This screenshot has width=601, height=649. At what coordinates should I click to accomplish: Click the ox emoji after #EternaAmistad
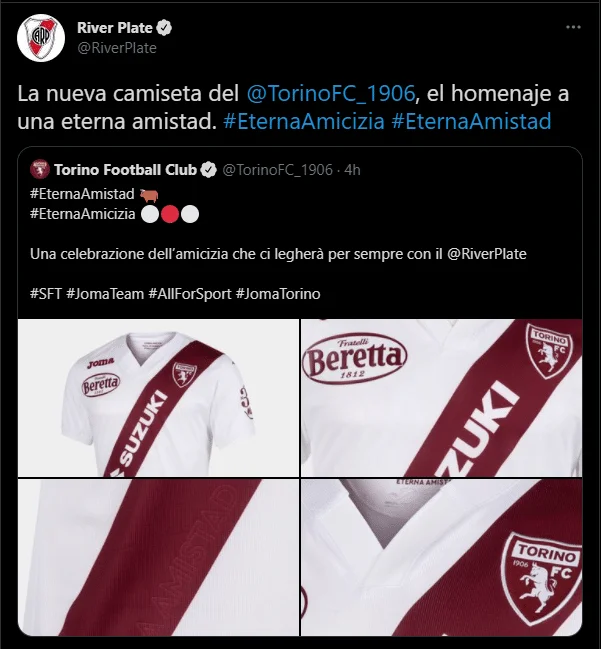[149, 194]
